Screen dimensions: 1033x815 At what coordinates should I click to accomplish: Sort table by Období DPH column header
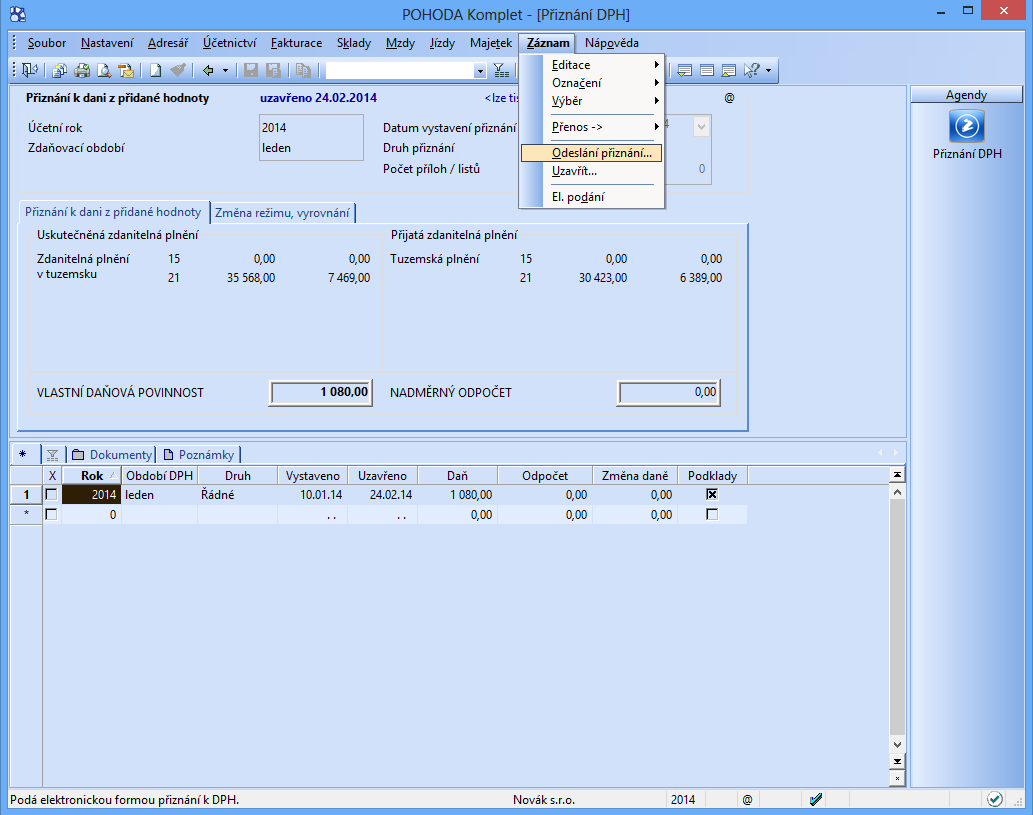click(x=159, y=476)
